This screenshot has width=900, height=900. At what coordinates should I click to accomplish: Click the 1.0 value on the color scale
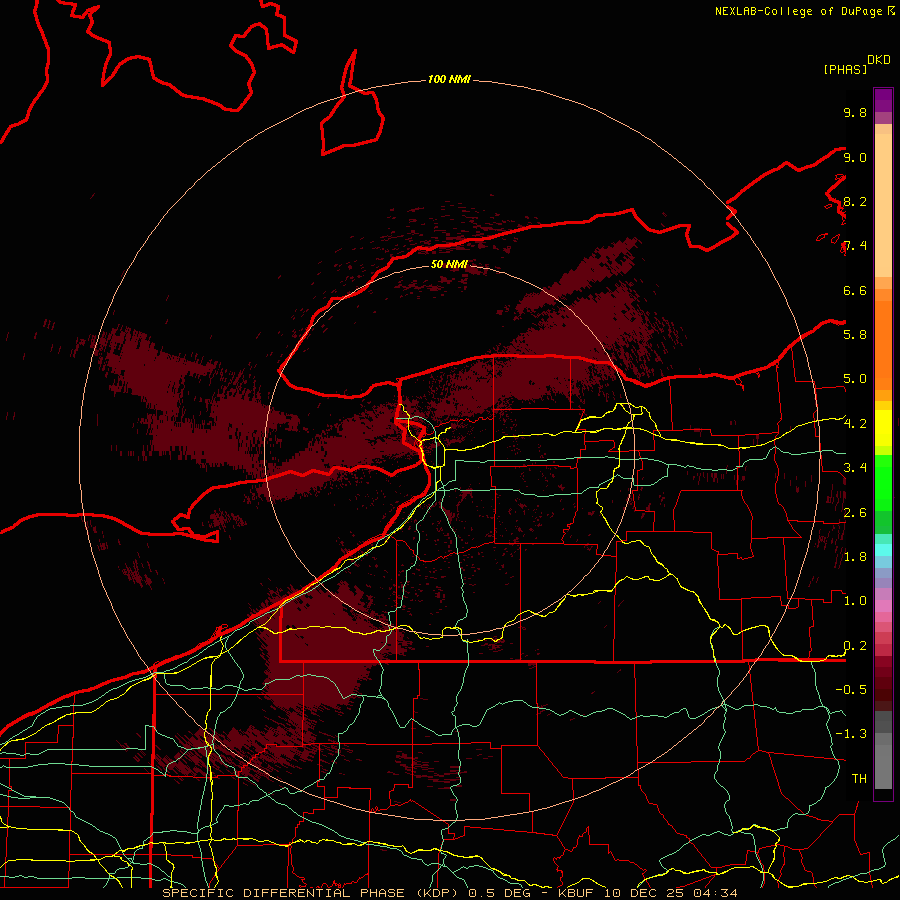pyautogui.click(x=855, y=601)
